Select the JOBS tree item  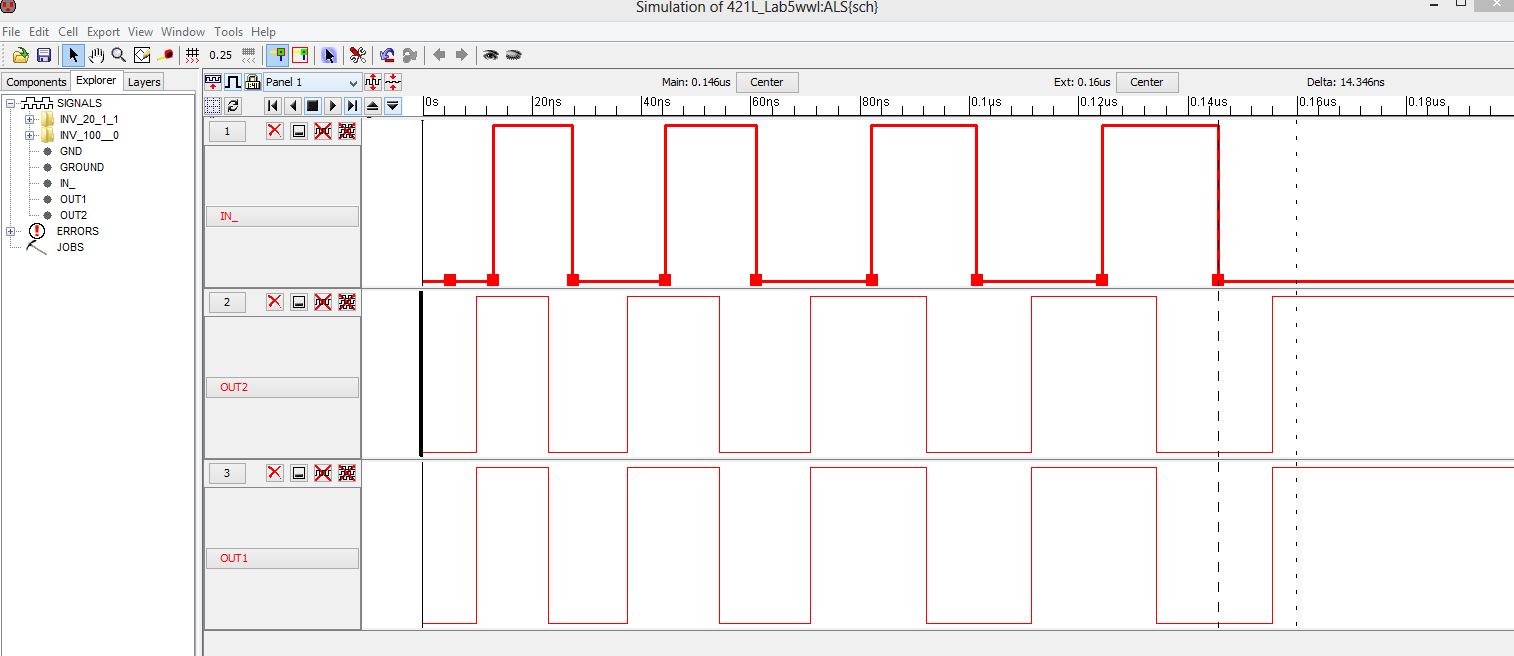click(70, 247)
